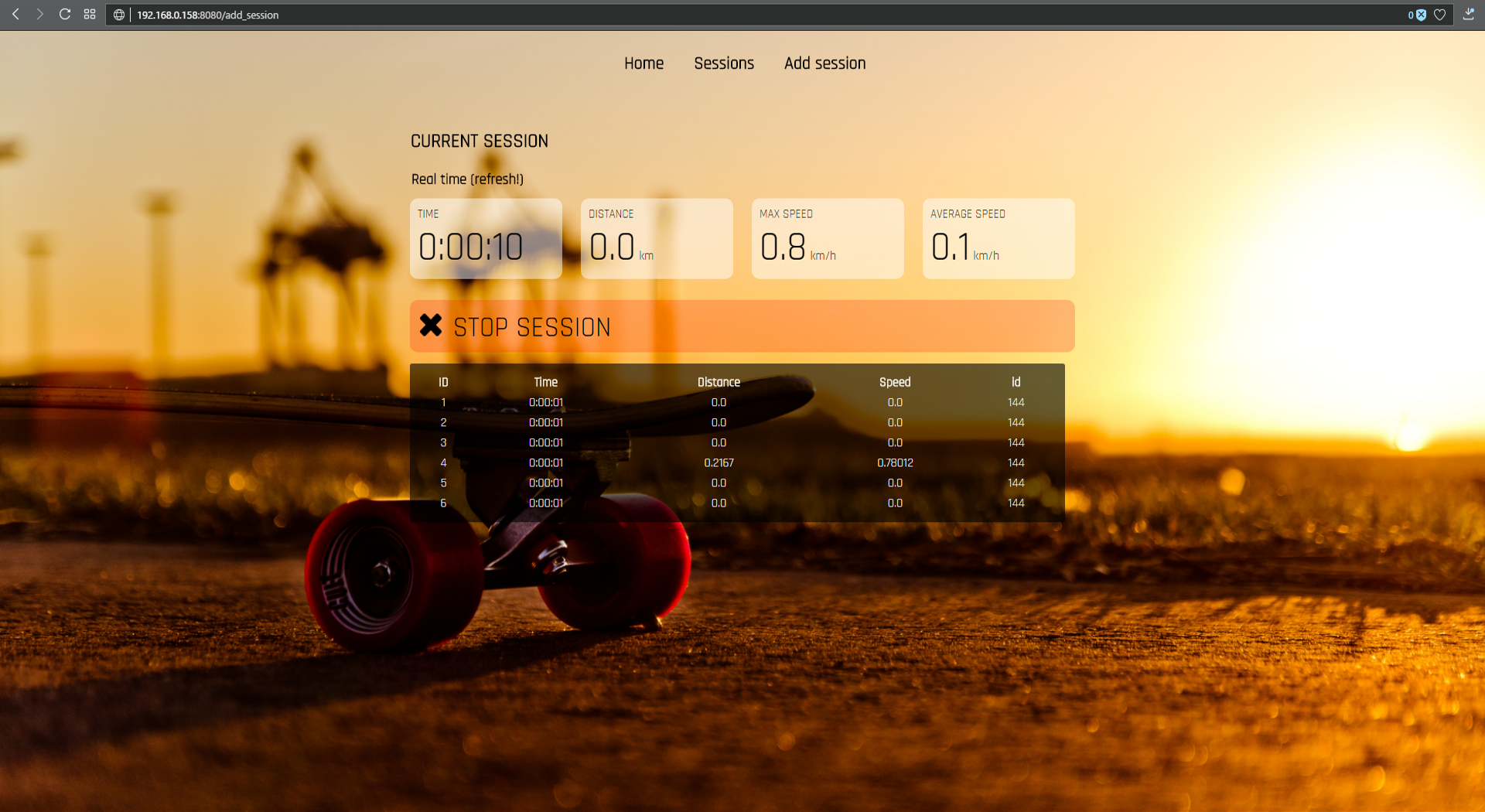1485x812 pixels.
Task: Click the 'Real time (refresh!)' text
Action: 467,179
